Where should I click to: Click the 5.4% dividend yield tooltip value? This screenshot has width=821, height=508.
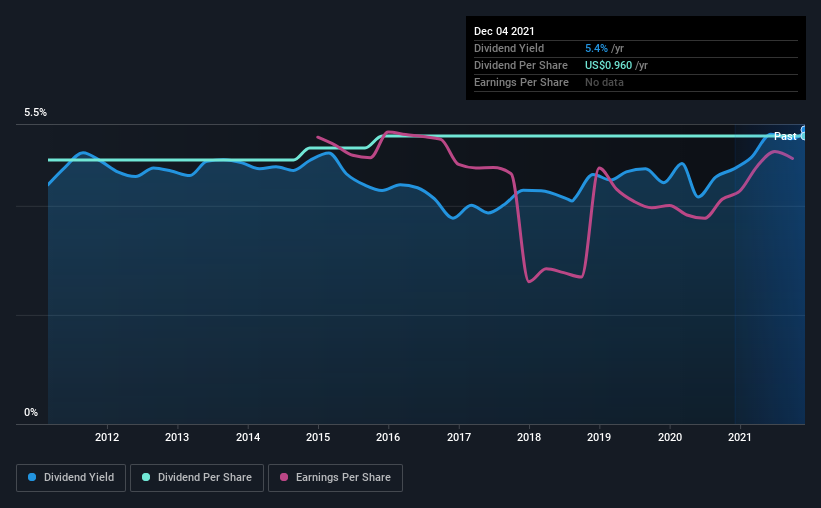[x=596, y=48]
